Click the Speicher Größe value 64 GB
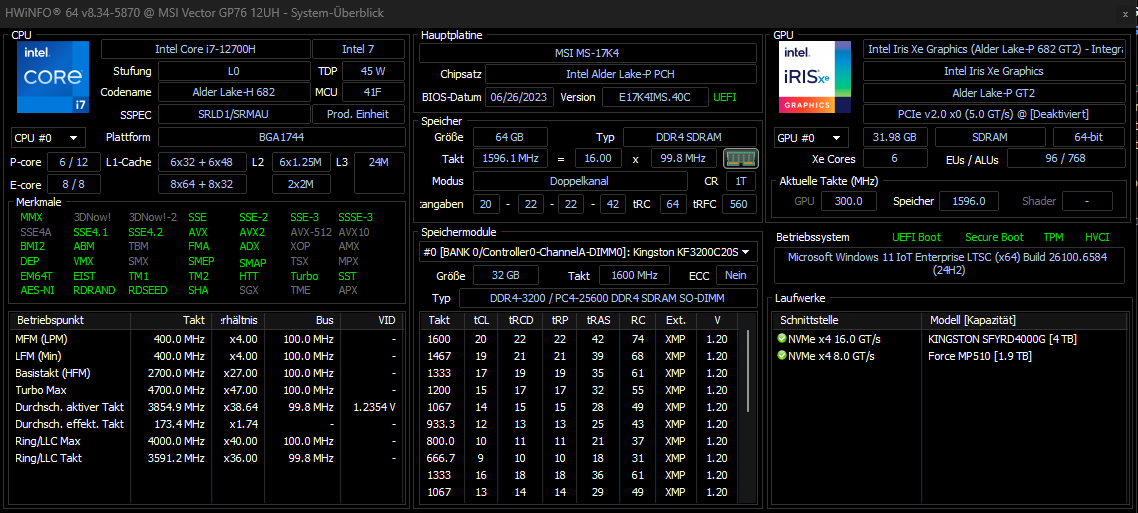 tap(509, 137)
